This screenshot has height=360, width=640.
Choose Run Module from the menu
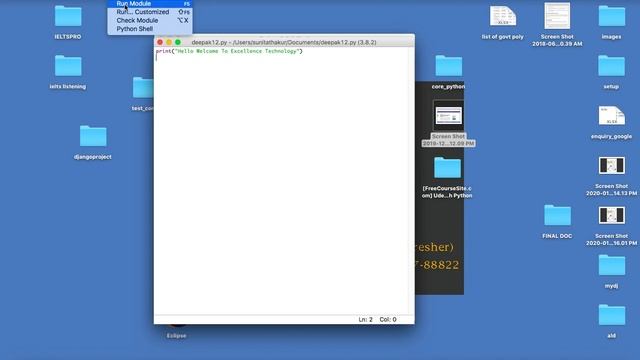150,4
